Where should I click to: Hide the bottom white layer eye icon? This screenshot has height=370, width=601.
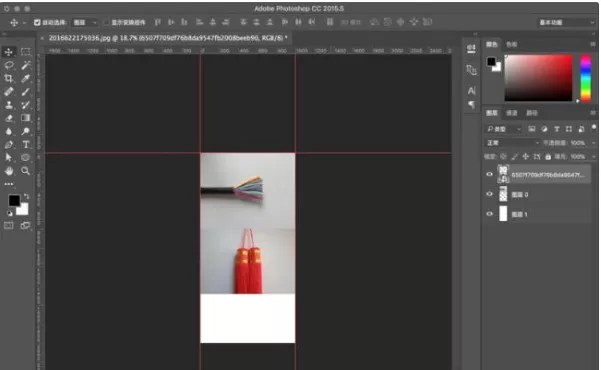[x=489, y=214]
